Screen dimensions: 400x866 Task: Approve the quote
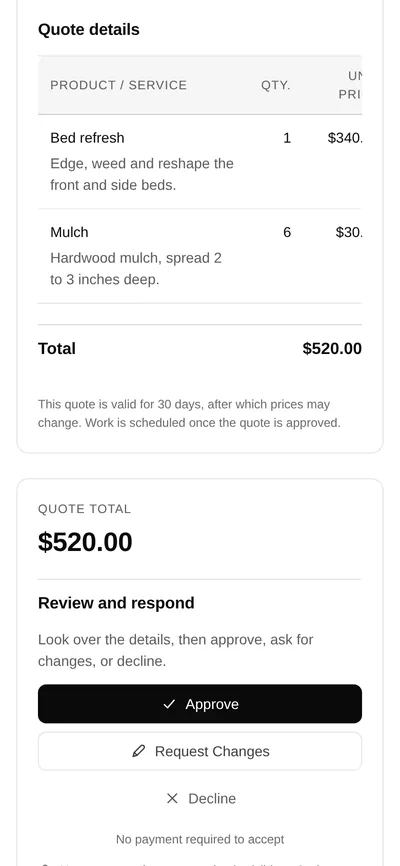click(200, 704)
